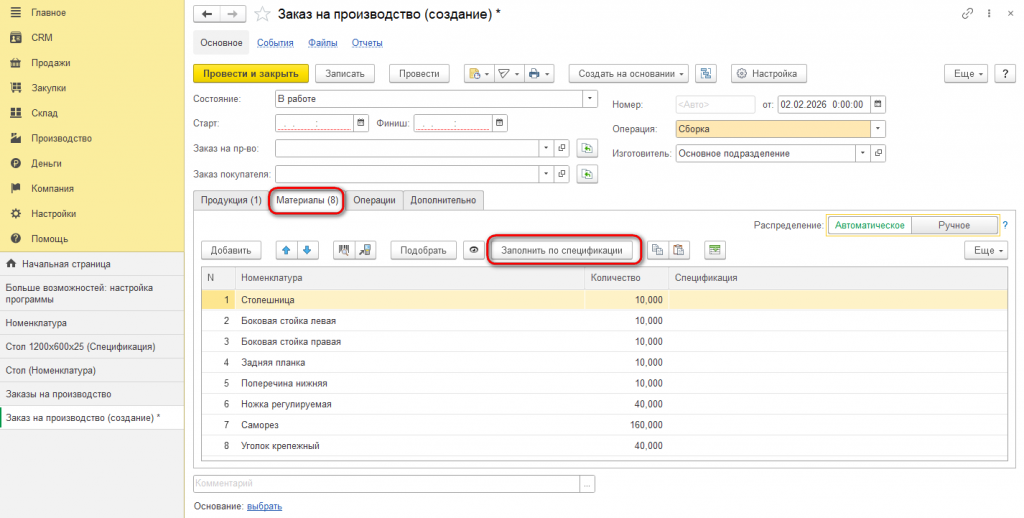
Task: Open the Компания flag icon
Action: click(x=16, y=189)
